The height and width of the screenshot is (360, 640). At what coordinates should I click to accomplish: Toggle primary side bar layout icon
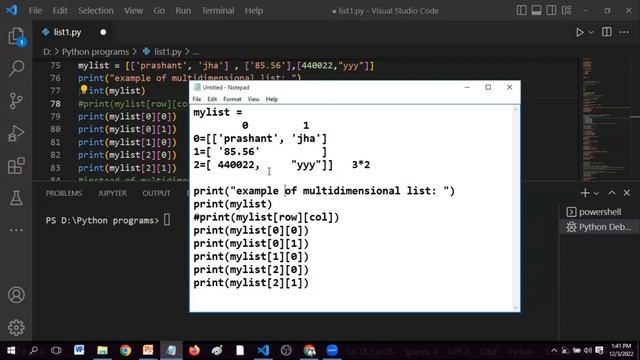tap(521, 10)
